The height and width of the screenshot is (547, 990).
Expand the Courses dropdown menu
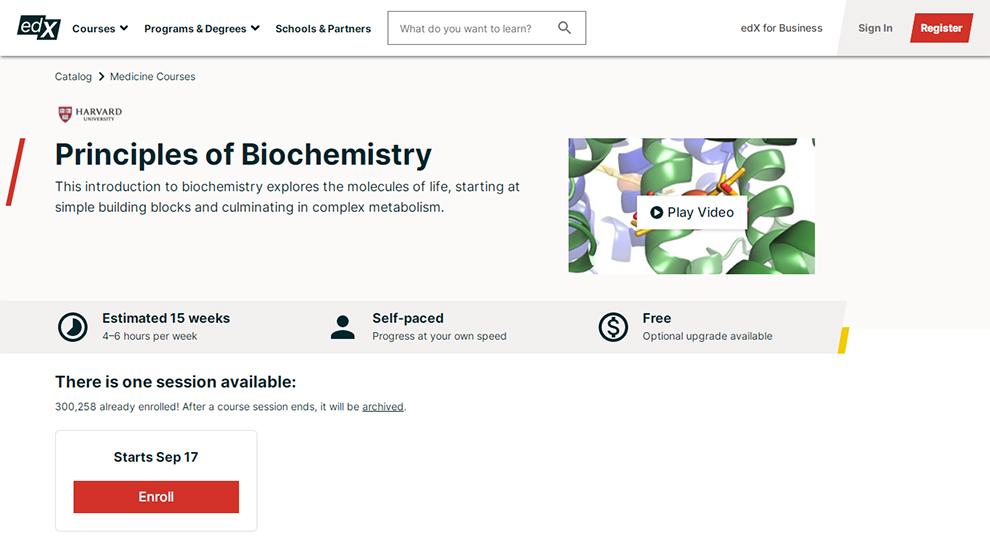100,28
